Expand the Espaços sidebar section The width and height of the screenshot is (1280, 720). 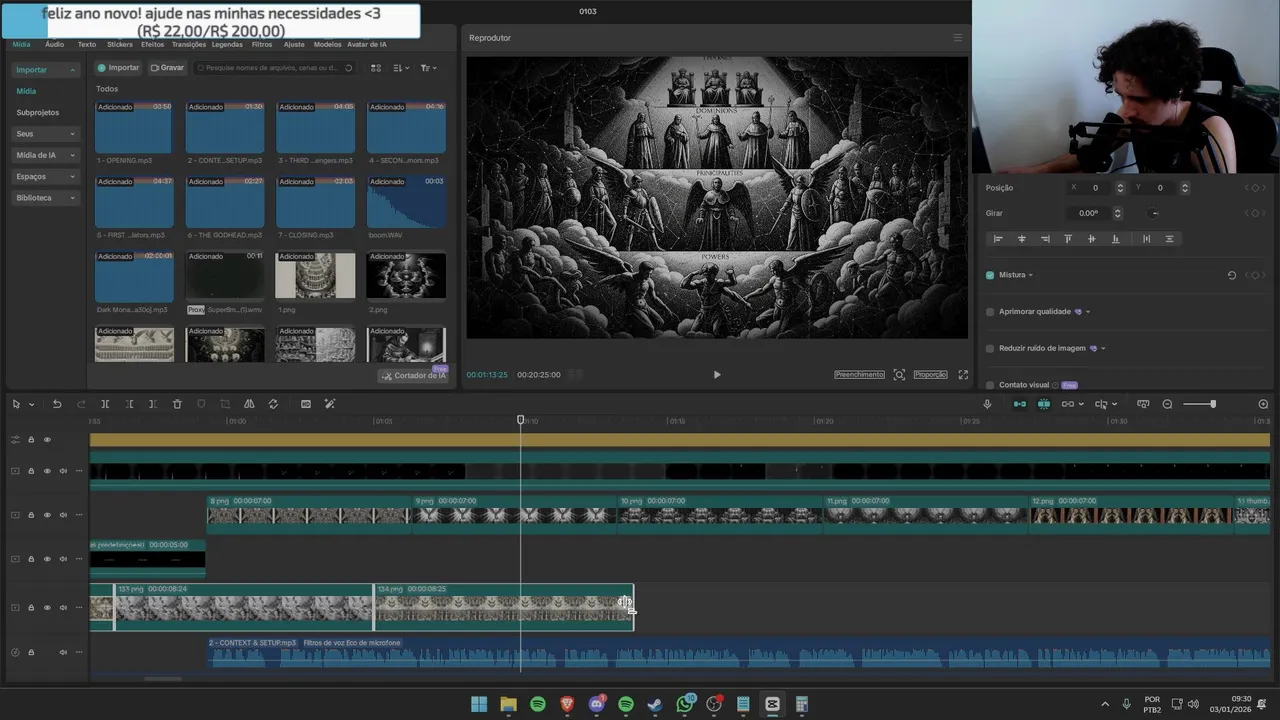[x=72, y=177]
